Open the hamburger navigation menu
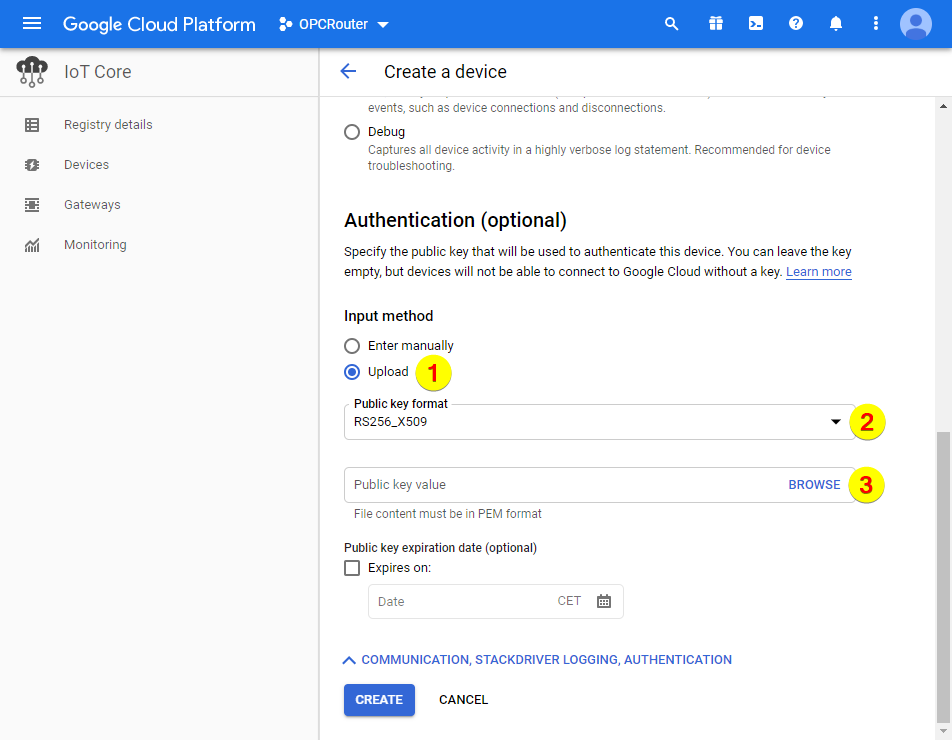952x740 pixels. [x=32, y=24]
